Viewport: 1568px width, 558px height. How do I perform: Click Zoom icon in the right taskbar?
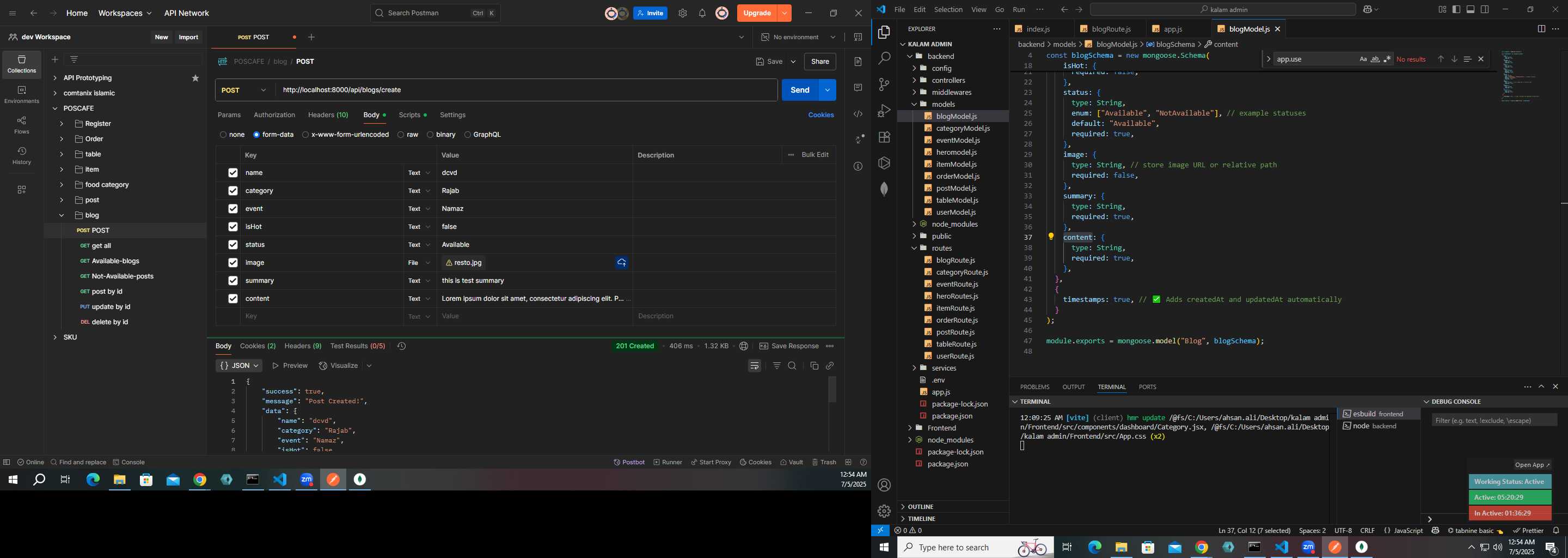coord(1308,548)
